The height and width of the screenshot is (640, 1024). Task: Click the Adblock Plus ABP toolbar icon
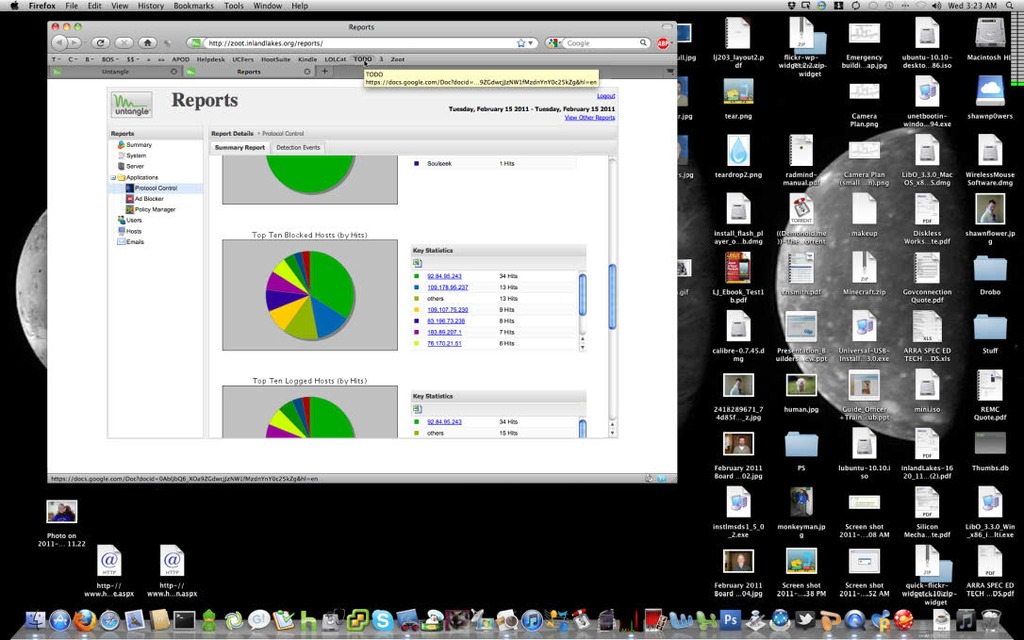click(x=663, y=43)
